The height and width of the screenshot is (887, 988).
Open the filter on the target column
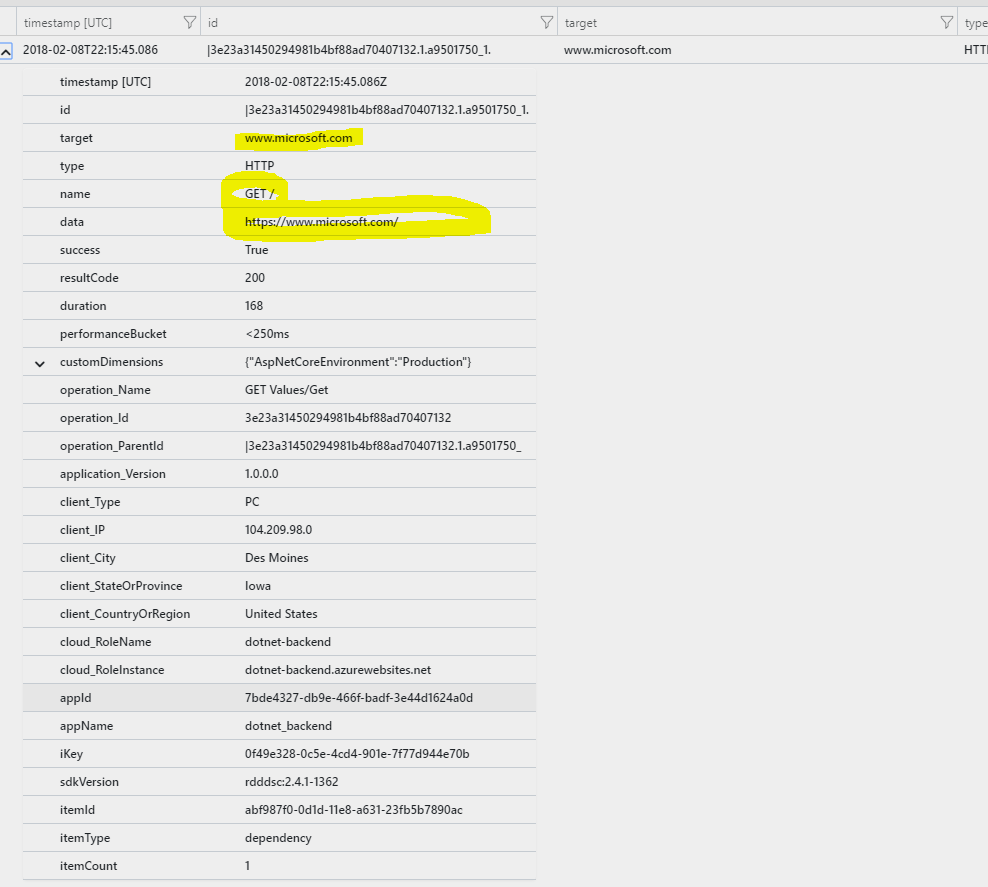point(946,21)
